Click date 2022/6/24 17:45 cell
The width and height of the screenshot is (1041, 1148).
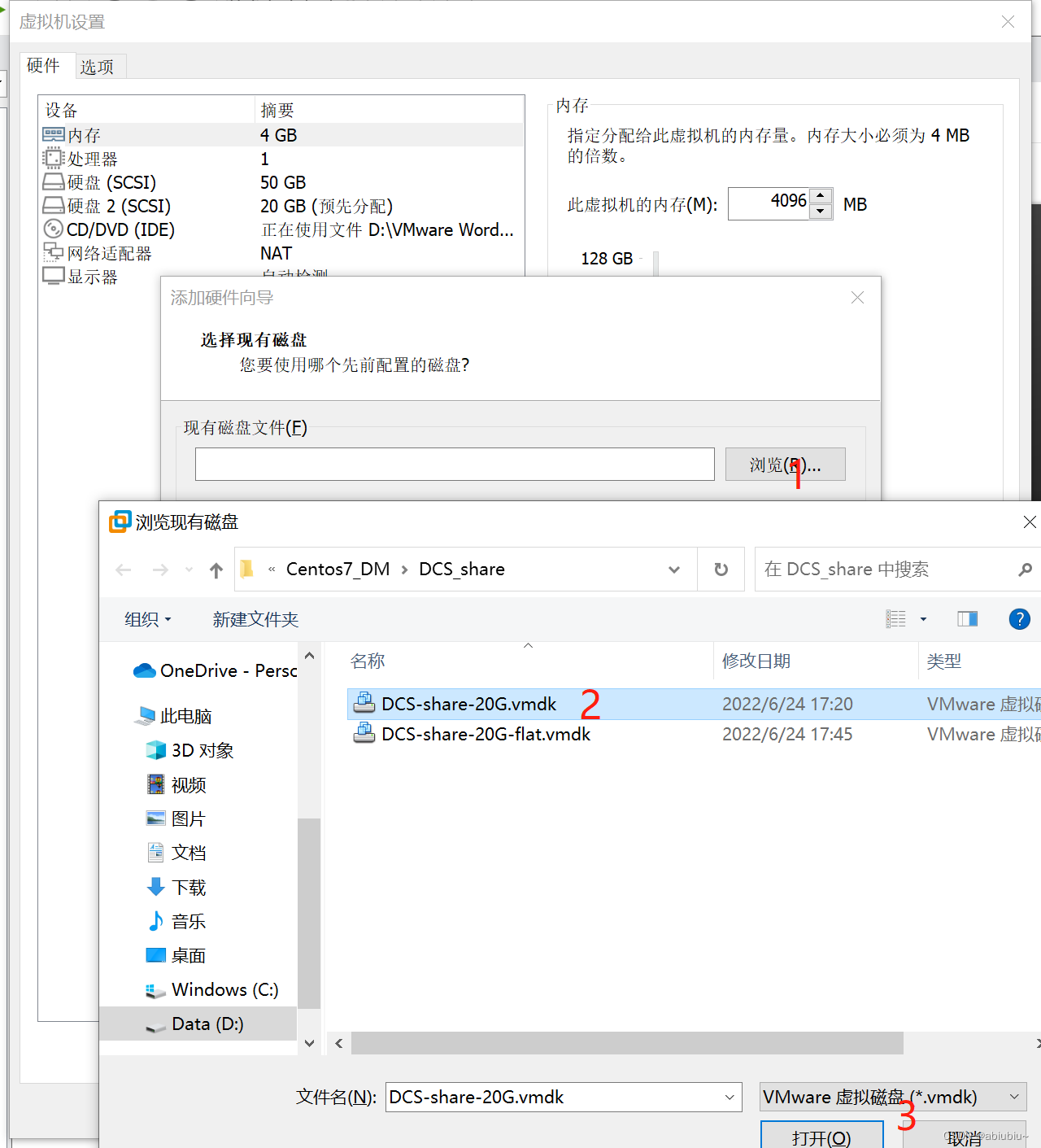(787, 734)
